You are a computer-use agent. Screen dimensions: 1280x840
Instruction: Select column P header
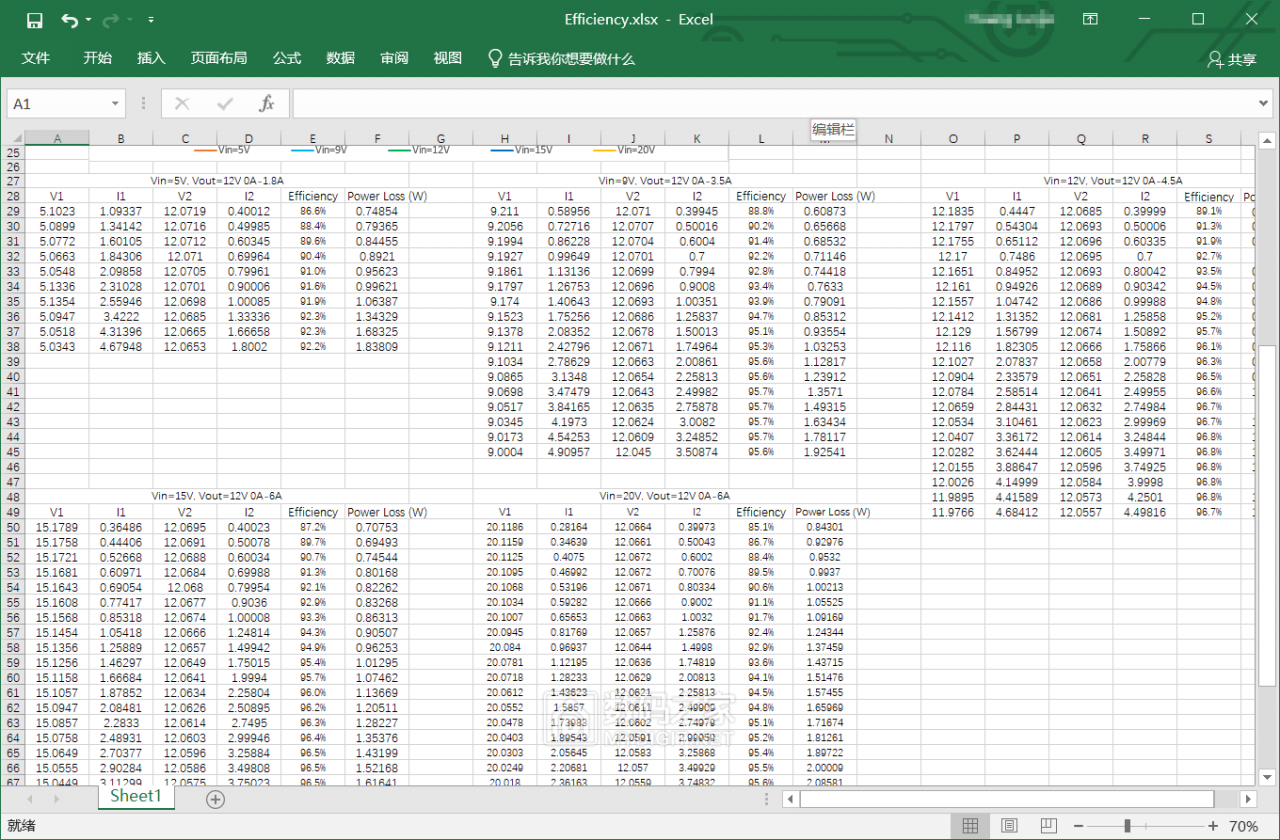coord(1017,138)
